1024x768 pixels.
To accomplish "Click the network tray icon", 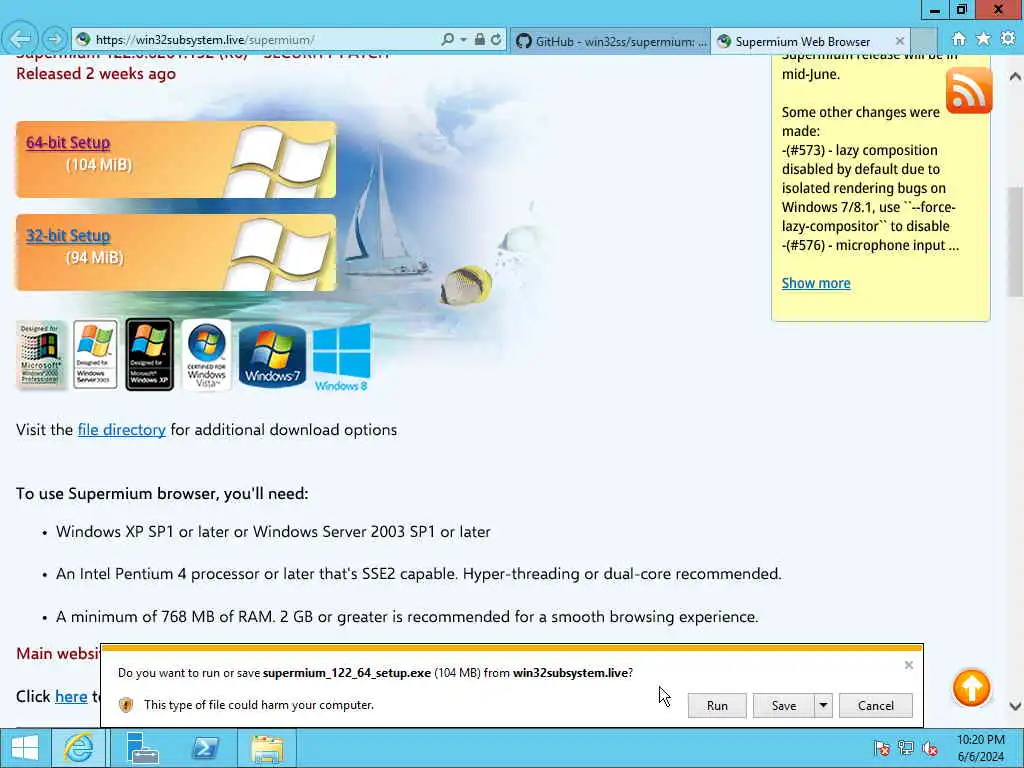I will coord(906,748).
